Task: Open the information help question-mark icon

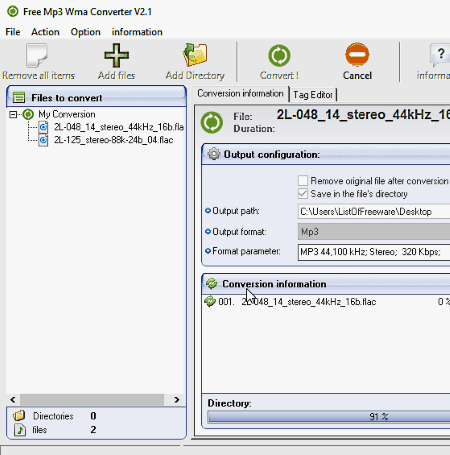Action: pos(440,55)
